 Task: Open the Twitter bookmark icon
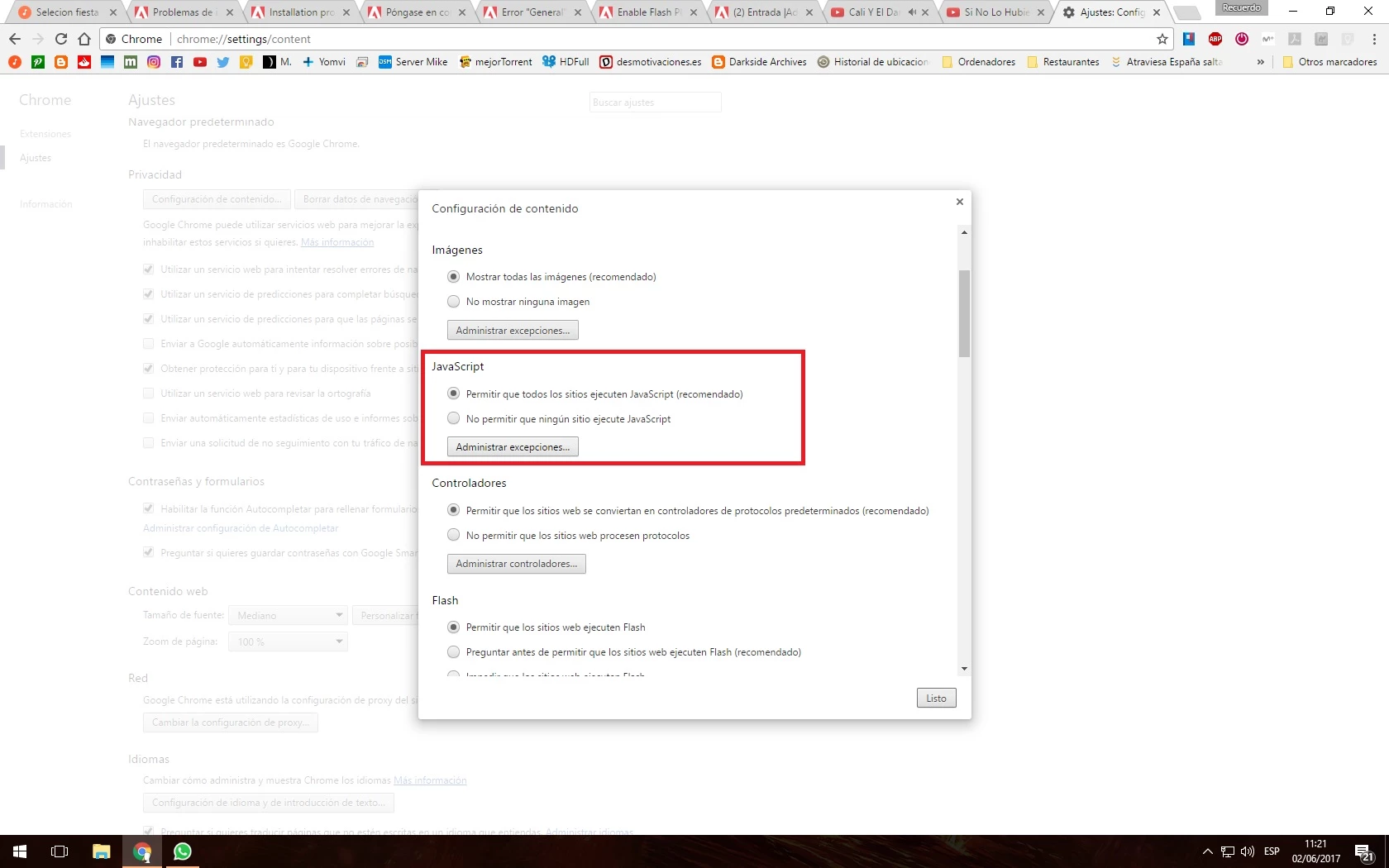(223, 62)
